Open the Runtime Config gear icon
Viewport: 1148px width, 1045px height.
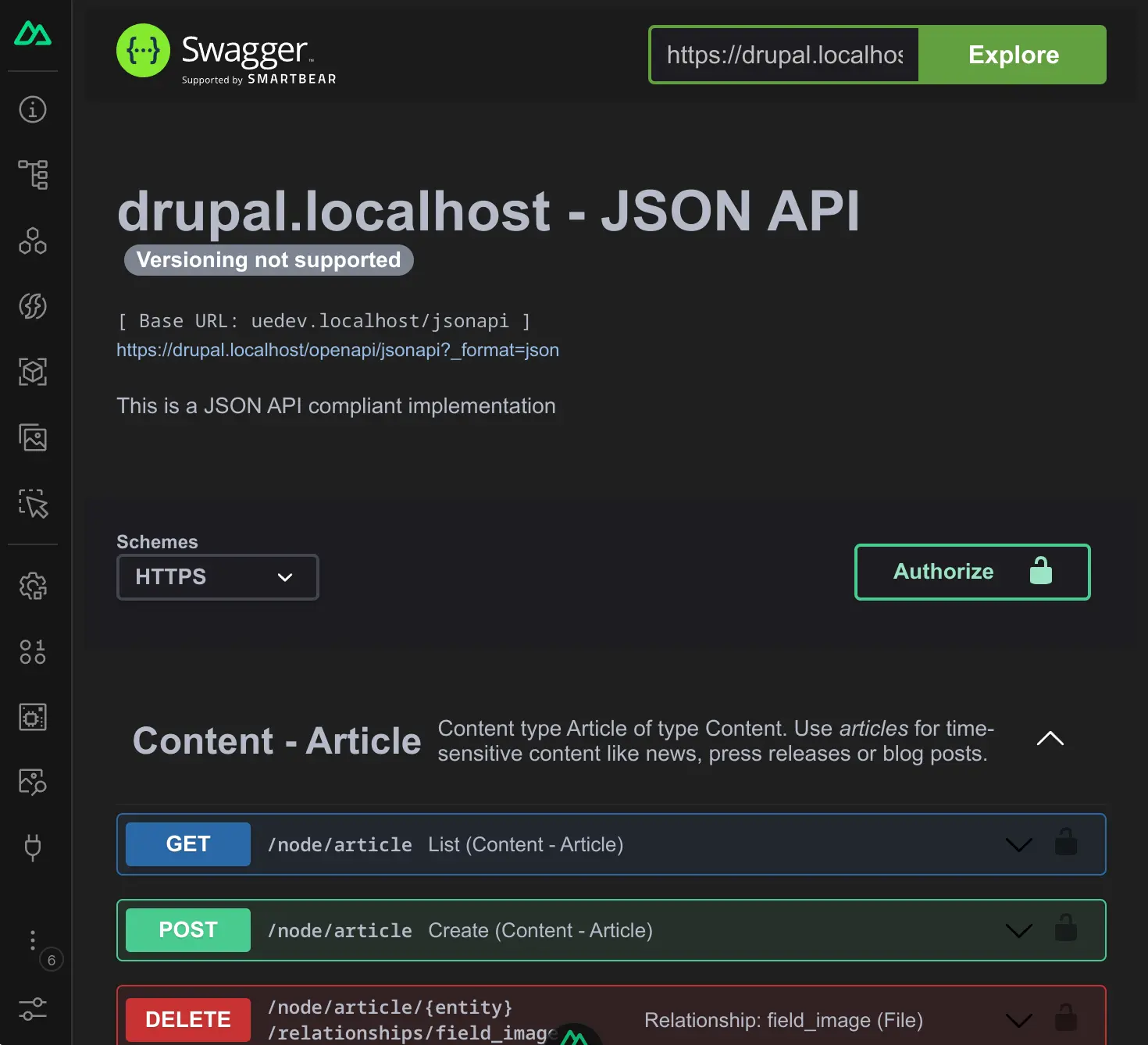(33, 586)
